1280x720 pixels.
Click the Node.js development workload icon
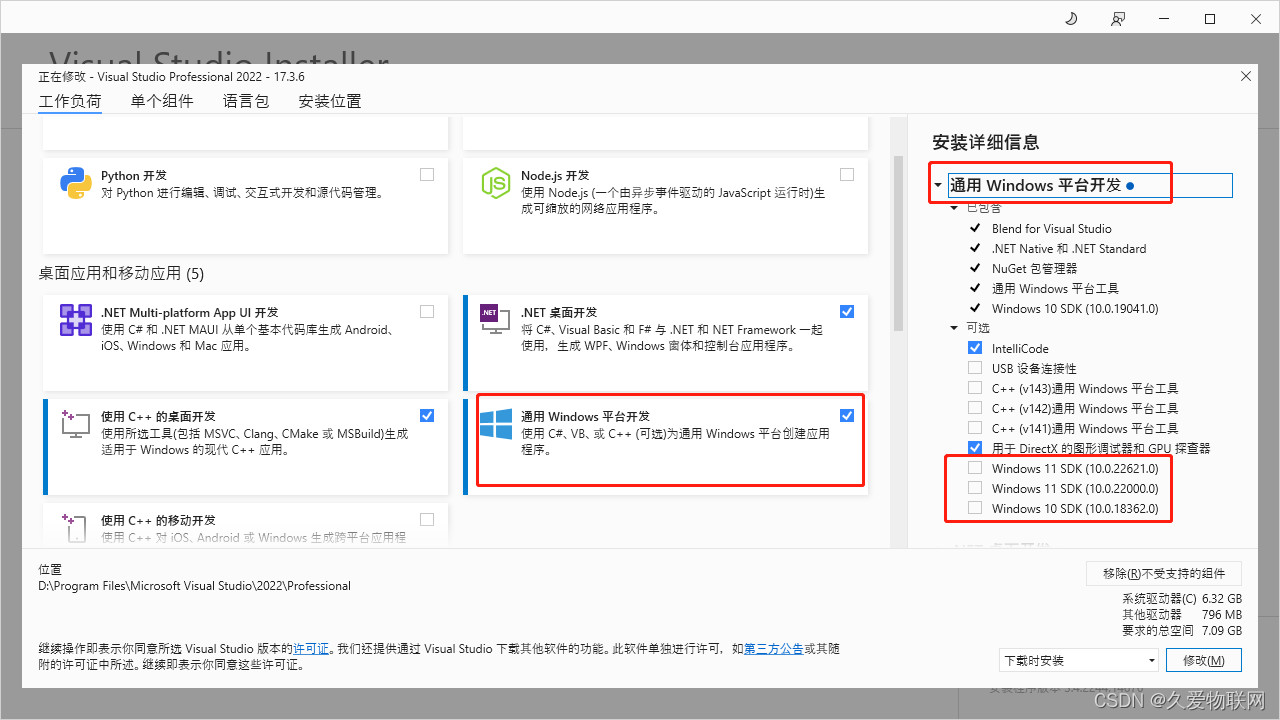pos(496,183)
